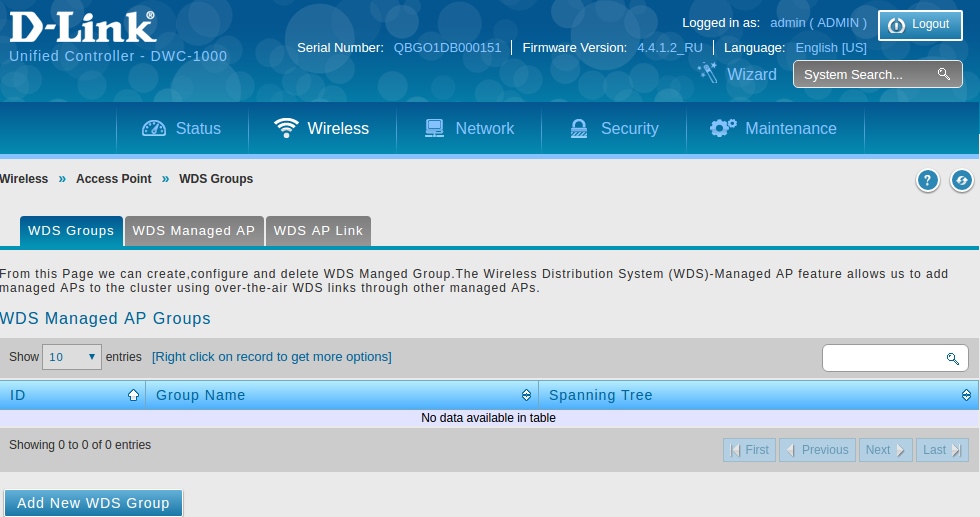Open the Wireless navigation menu
This screenshot has height=517, width=980.
point(322,128)
